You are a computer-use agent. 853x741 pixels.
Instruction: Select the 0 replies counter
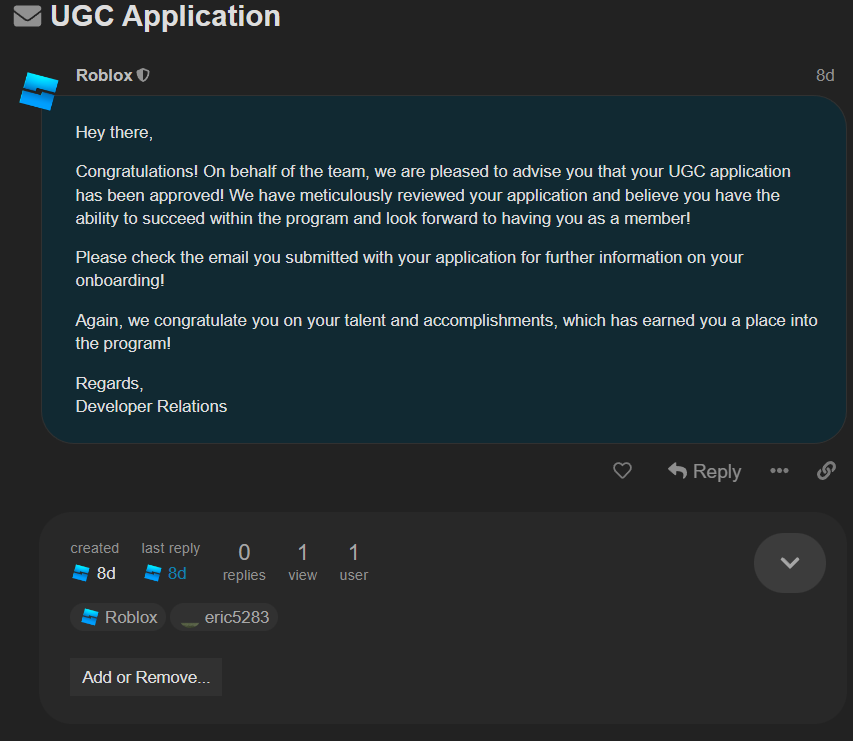(x=244, y=562)
